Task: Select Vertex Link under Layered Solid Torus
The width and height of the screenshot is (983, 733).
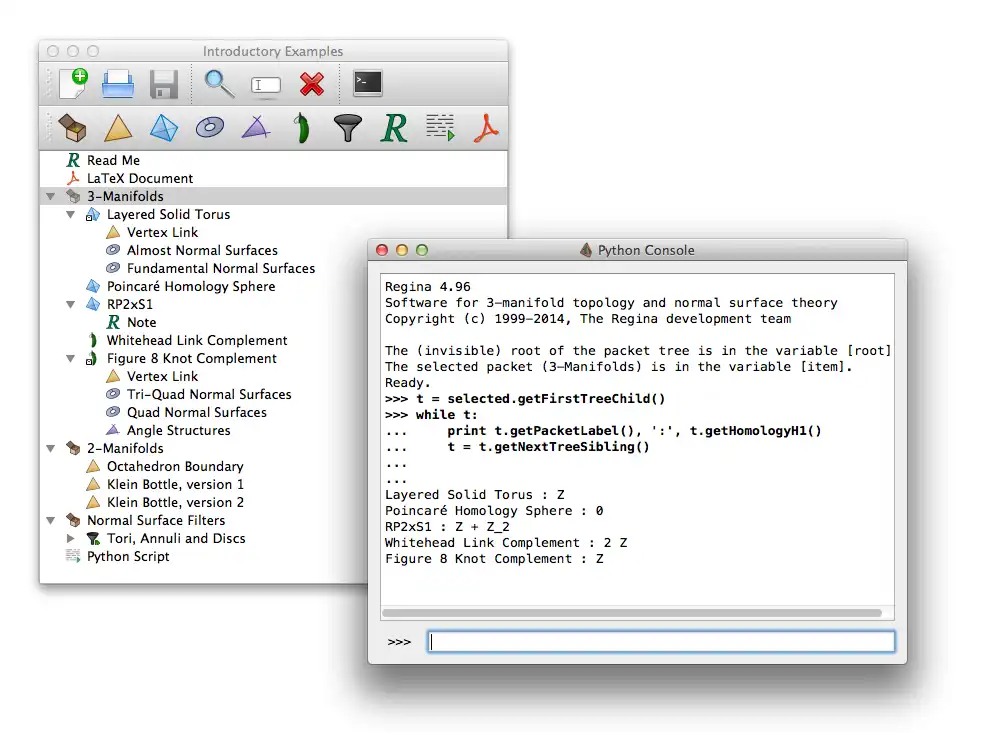Action: coord(162,233)
